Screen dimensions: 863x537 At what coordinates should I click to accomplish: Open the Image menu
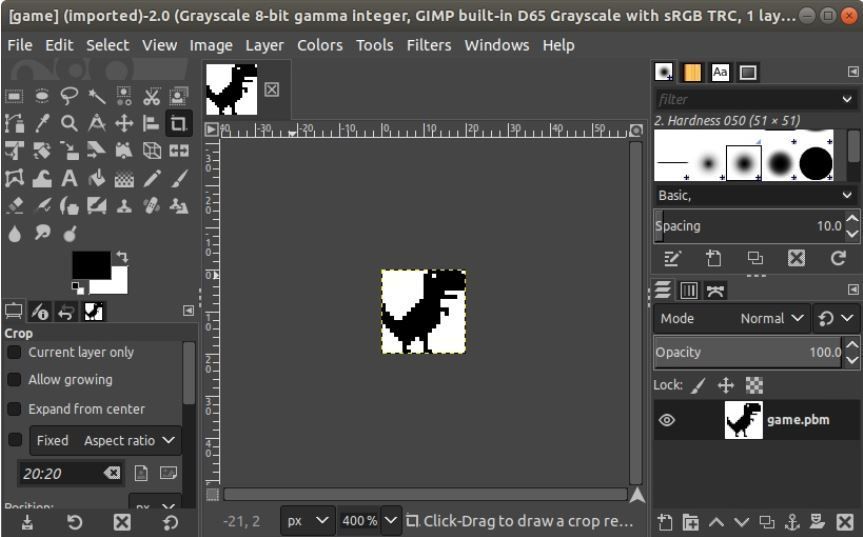[x=211, y=45]
